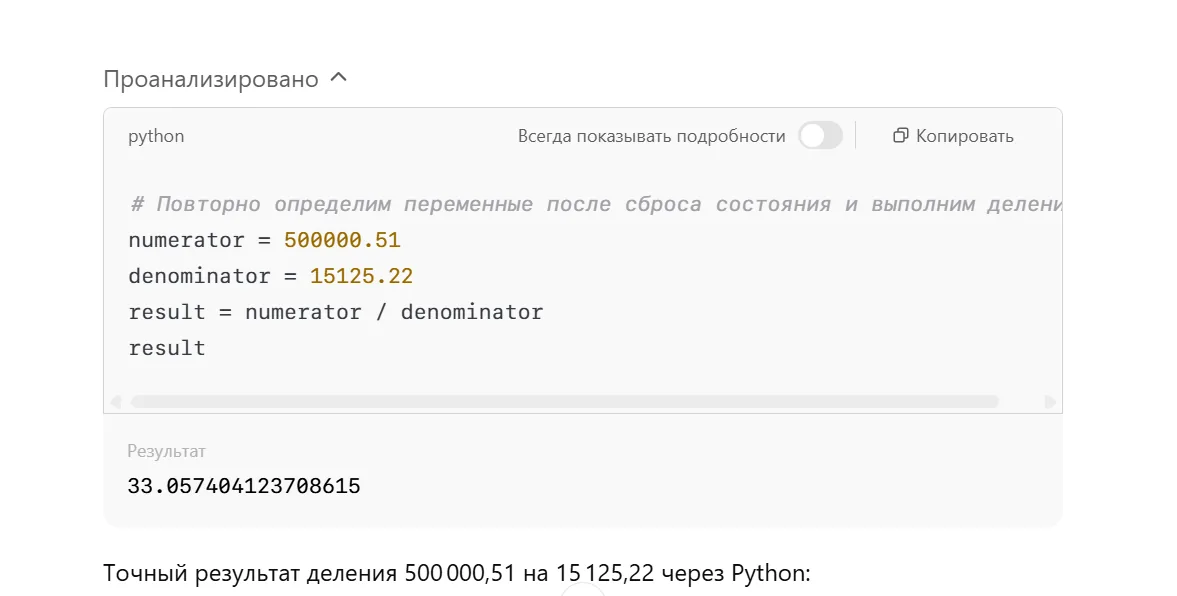Click the 'python' language label

tap(156, 137)
